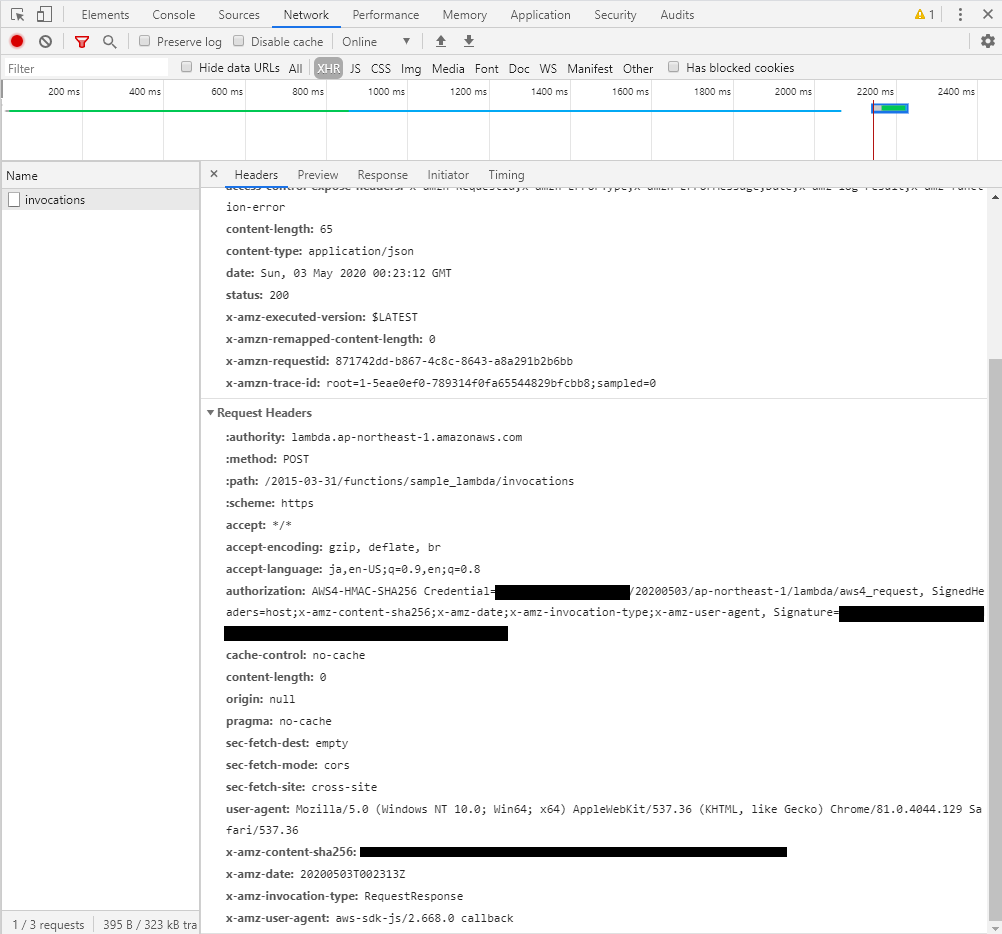Focus the Filter text input
This screenshot has width=1002, height=934.
86,68
